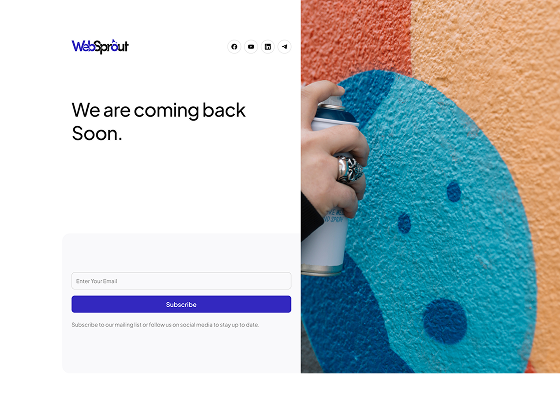The width and height of the screenshot is (560, 400).
Task: Click the mailing list description text
Action: point(165,325)
